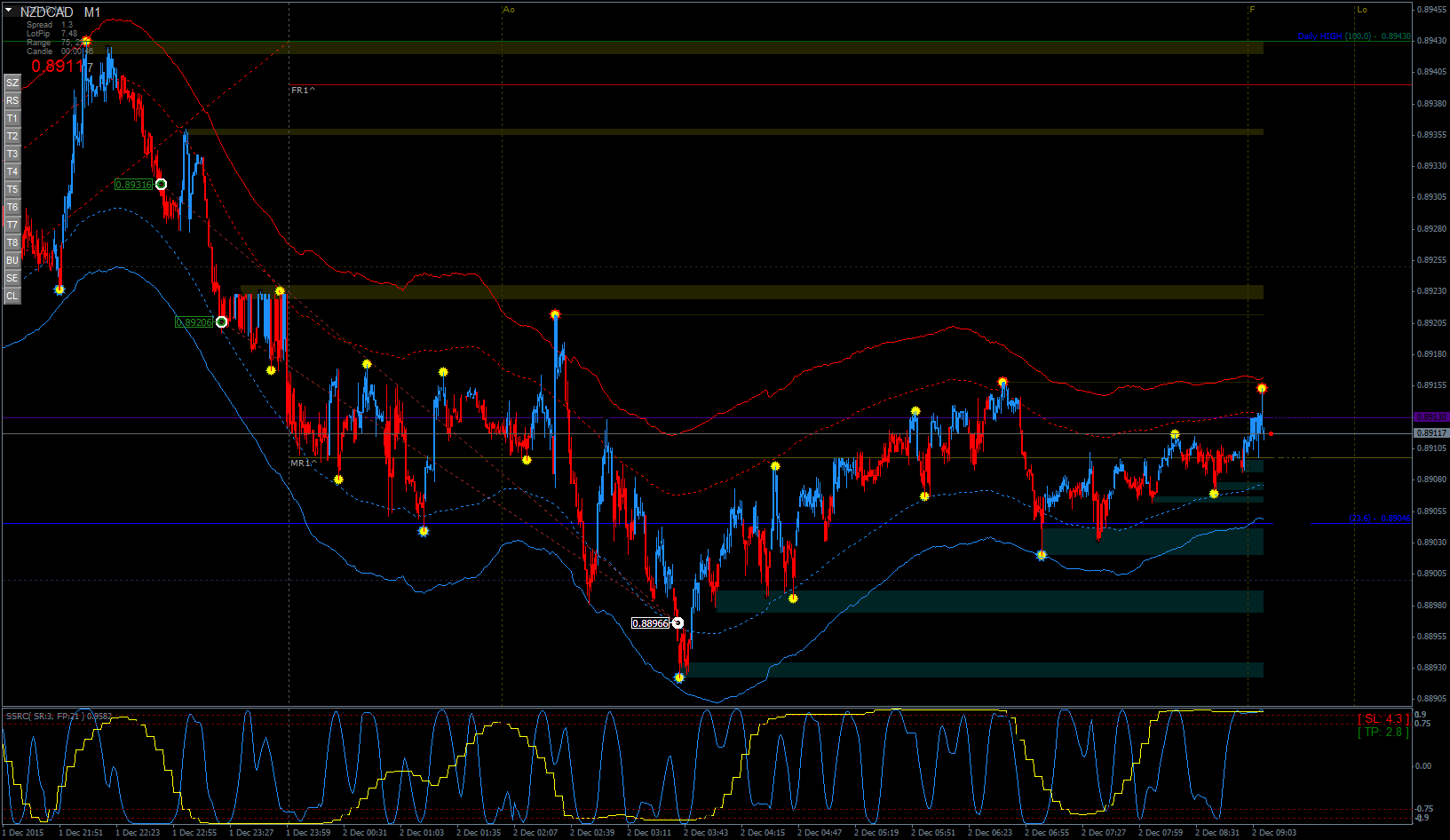Viewport: 1450px width, 840px height.
Task: Click the 1 Dec 23:59 time axis label
Action: (x=308, y=833)
